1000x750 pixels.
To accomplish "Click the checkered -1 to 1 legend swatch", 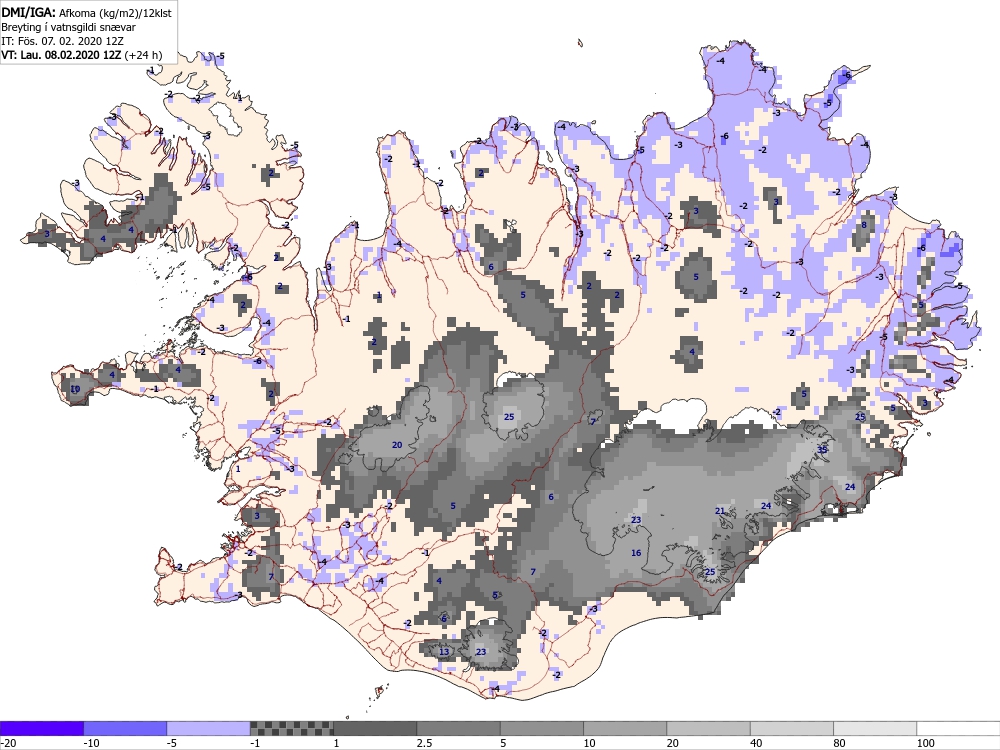I will click(x=291, y=728).
